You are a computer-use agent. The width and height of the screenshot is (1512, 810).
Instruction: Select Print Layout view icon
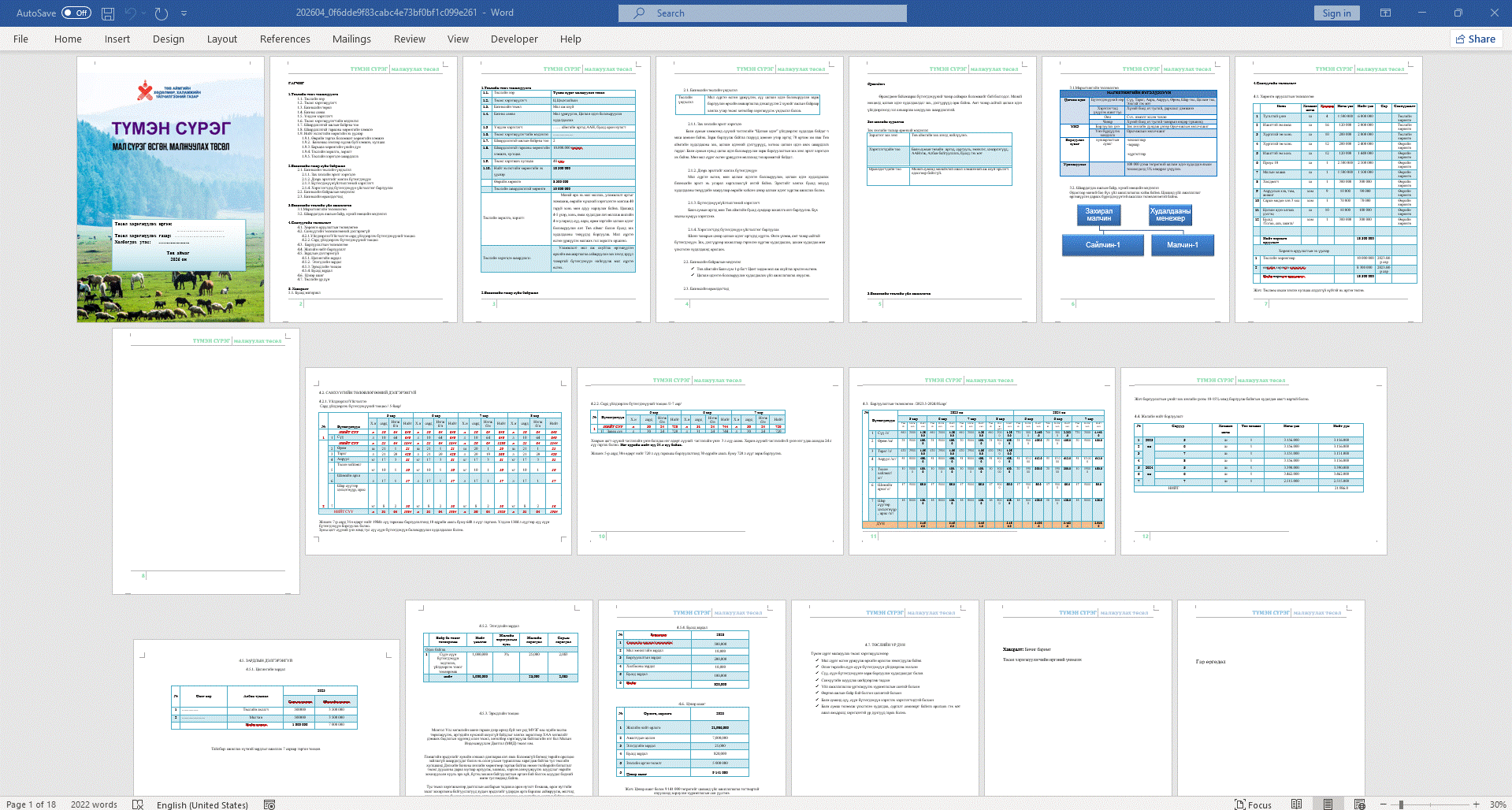tap(1328, 804)
